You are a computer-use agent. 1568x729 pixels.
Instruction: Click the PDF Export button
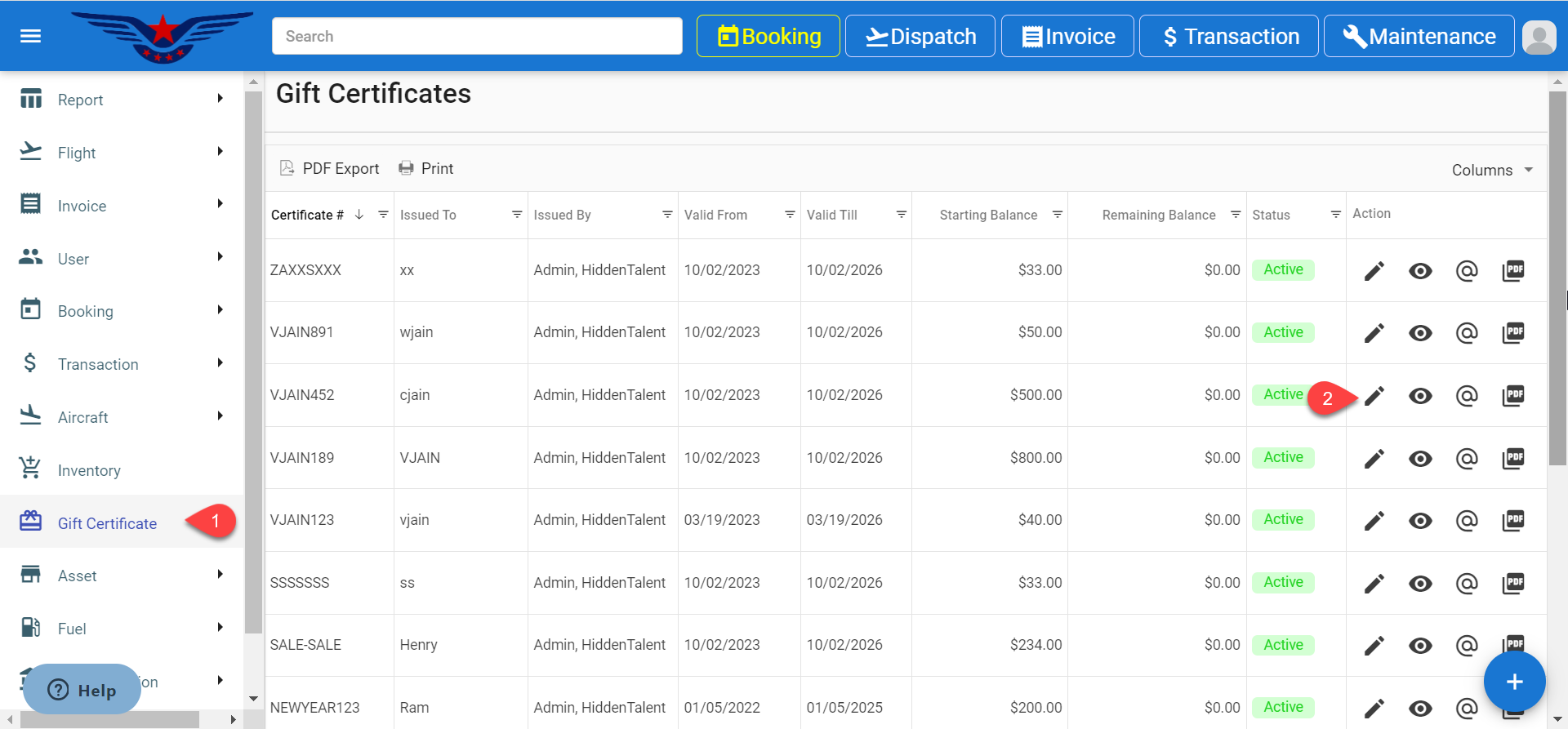330,169
